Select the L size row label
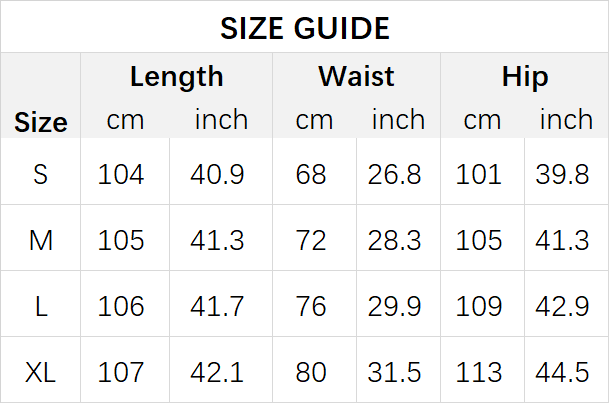This screenshot has width=609, height=403. pyautogui.click(x=41, y=306)
